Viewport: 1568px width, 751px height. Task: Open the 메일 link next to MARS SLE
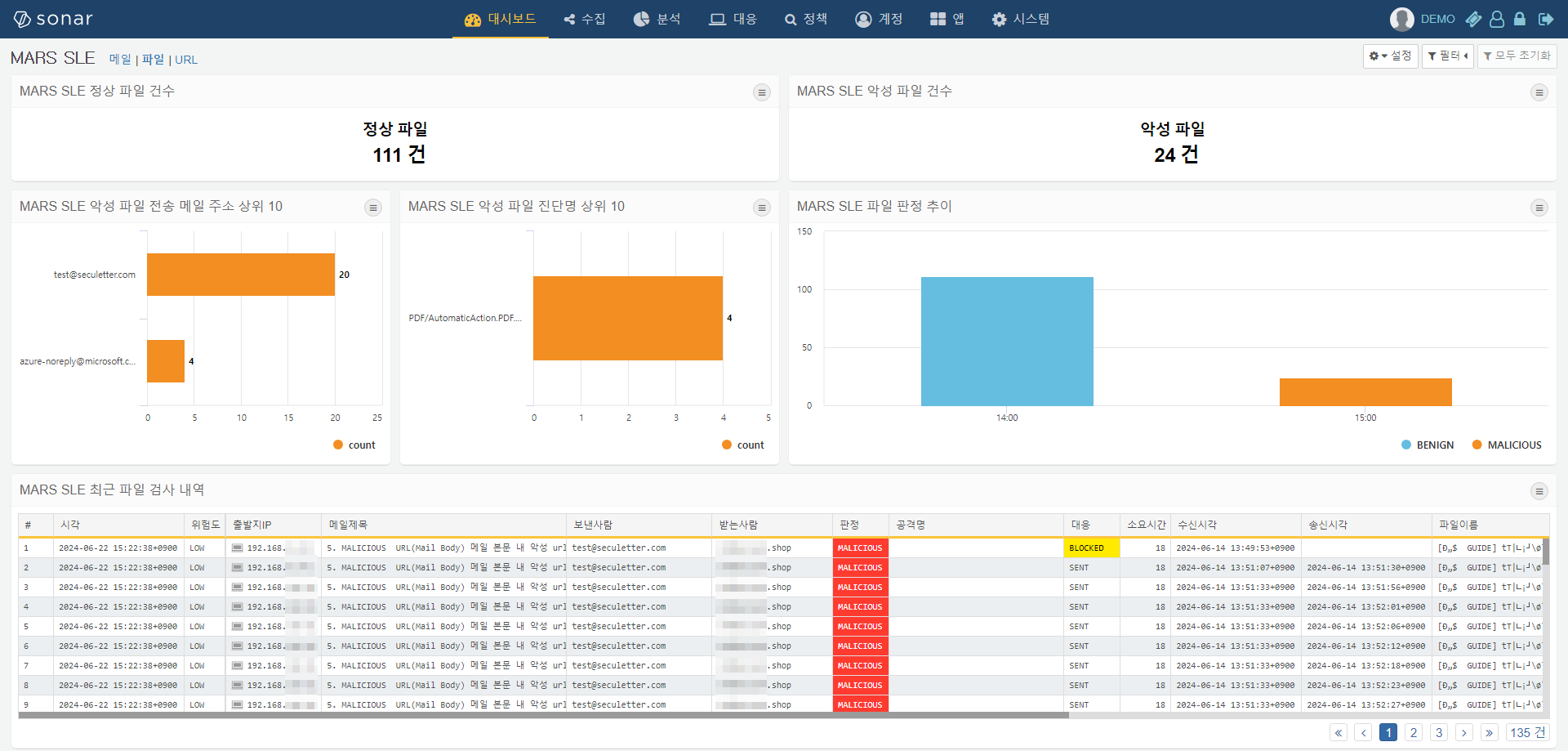pos(120,60)
